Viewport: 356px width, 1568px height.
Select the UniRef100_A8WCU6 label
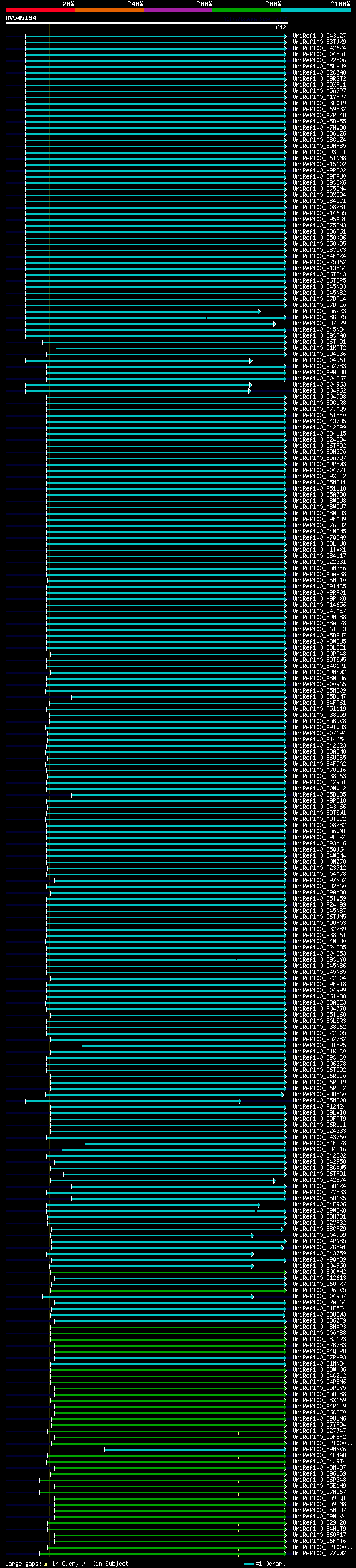tap(319, 678)
